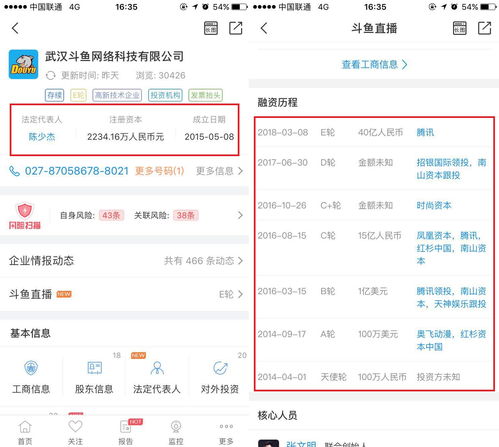Tap the share icon on the left screen

point(236,28)
